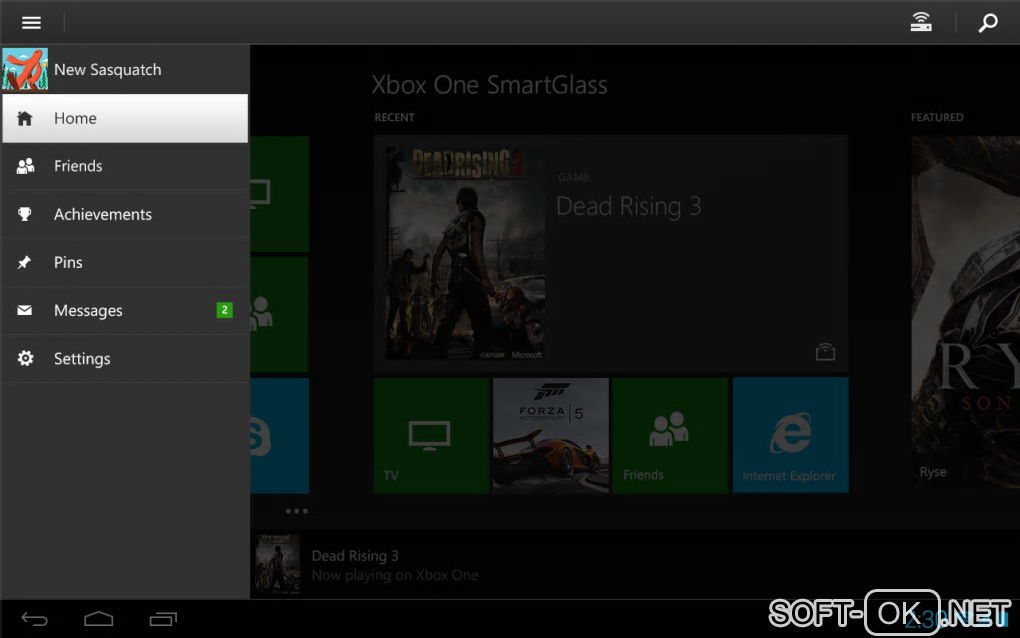Open the TV tile
1020x638 pixels.
(431, 435)
